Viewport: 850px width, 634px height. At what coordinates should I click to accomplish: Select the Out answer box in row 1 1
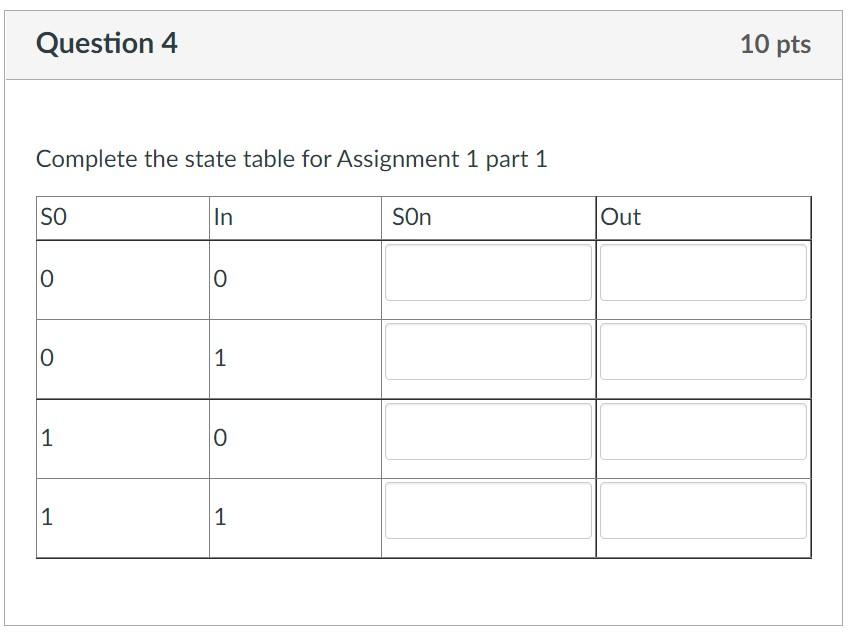(702, 510)
